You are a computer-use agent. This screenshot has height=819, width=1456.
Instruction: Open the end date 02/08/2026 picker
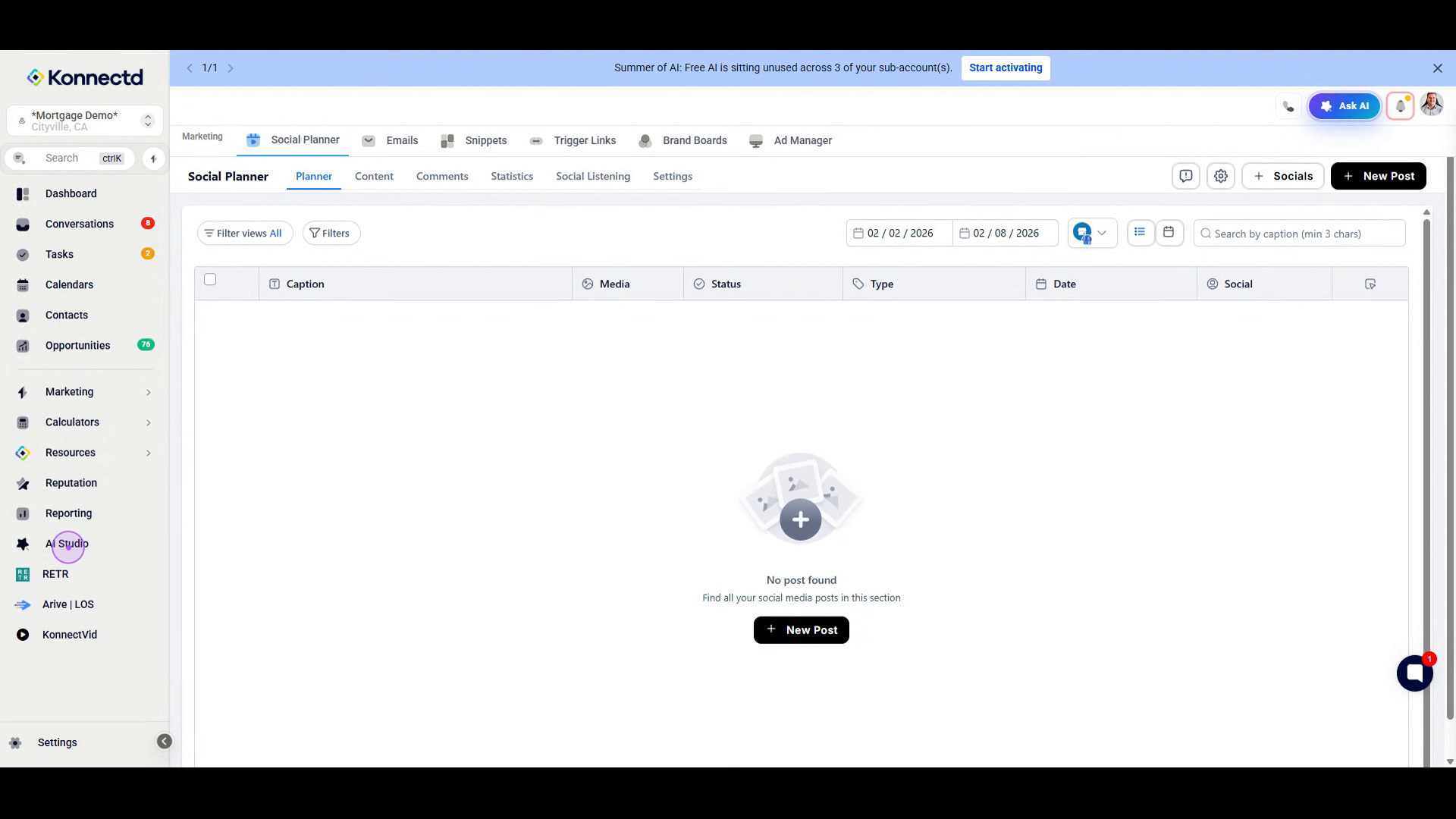pyautogui.click(x=1006, y=233)
